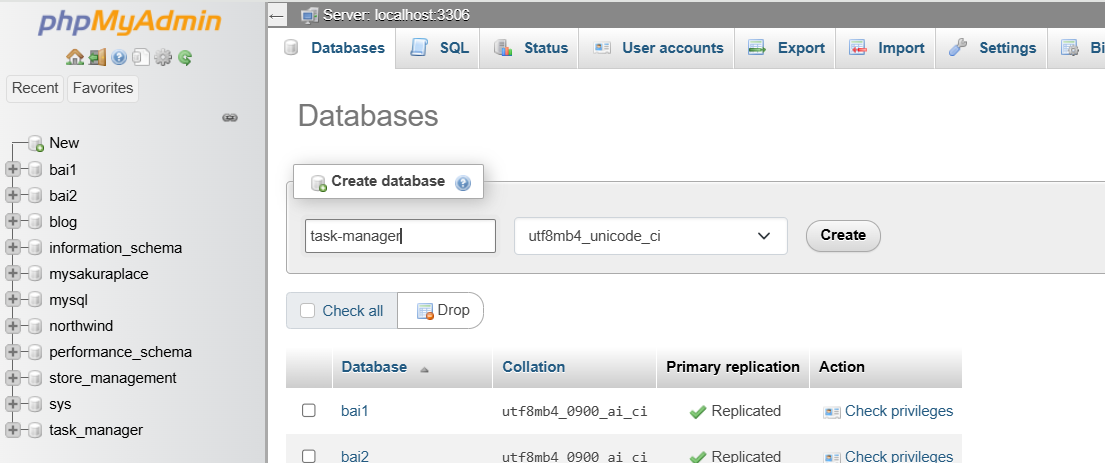1105x463 pixels.
Task: Select performance_schema in the navigation tree
Action: tap(121, 352)
